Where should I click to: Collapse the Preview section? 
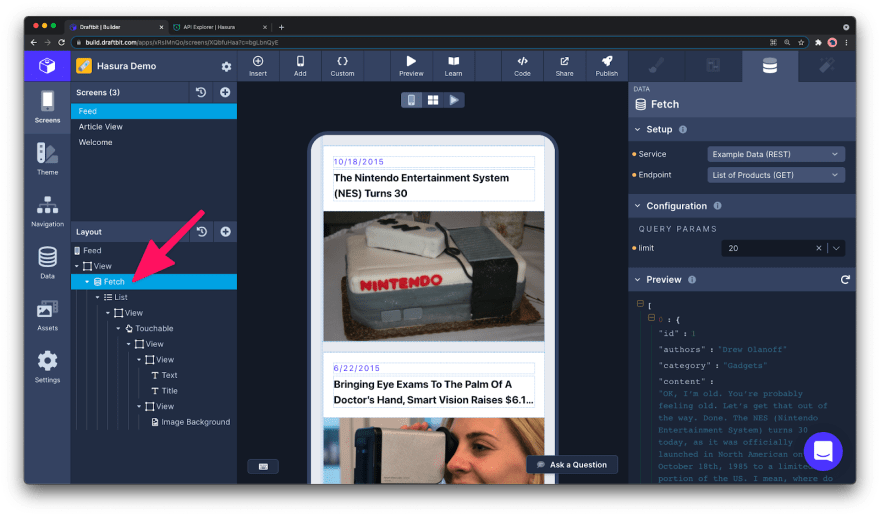pyautogui.click(x=638, y=280)
